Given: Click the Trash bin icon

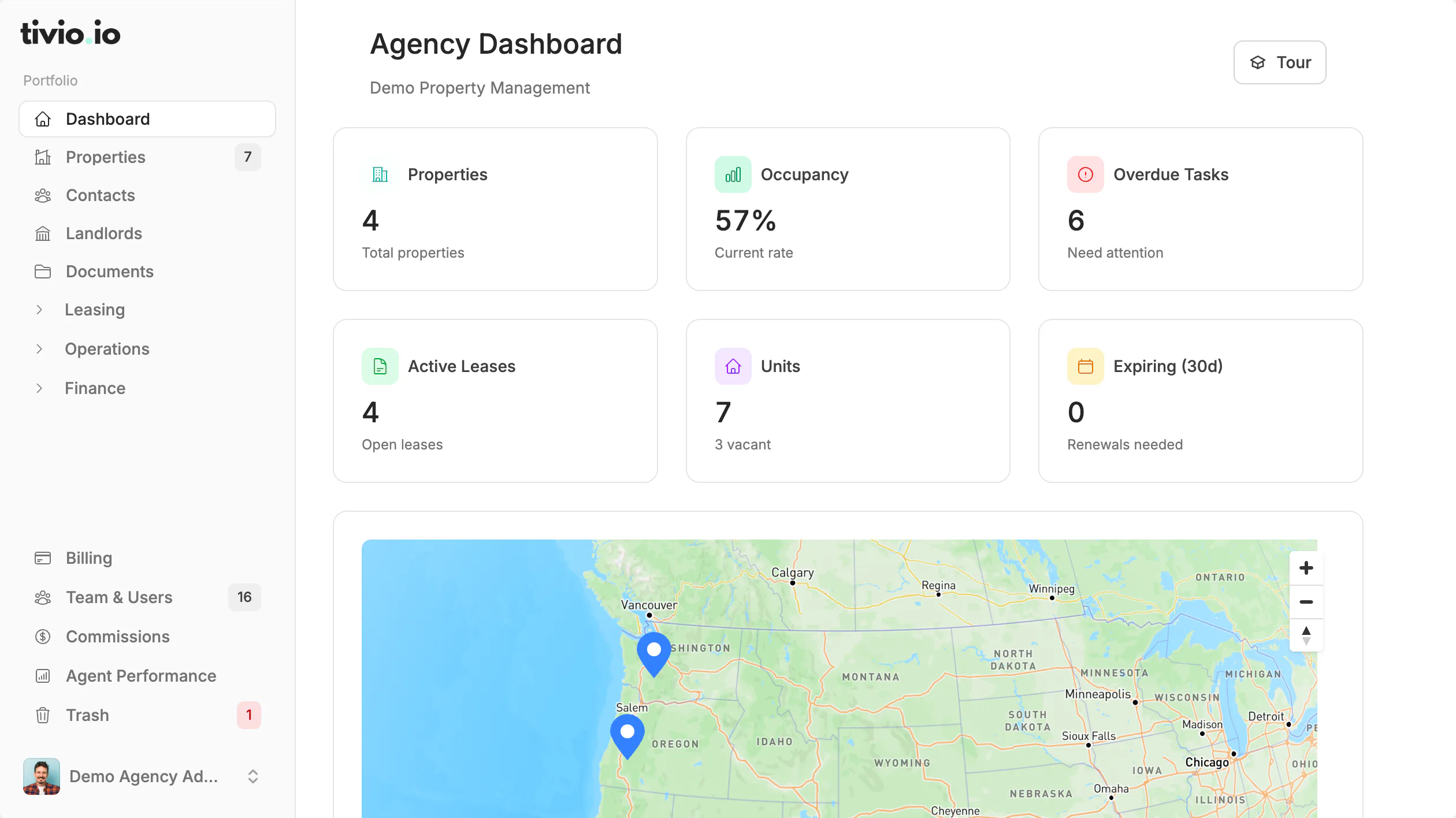Looking at the screenshot, I should tap(43, 715).
